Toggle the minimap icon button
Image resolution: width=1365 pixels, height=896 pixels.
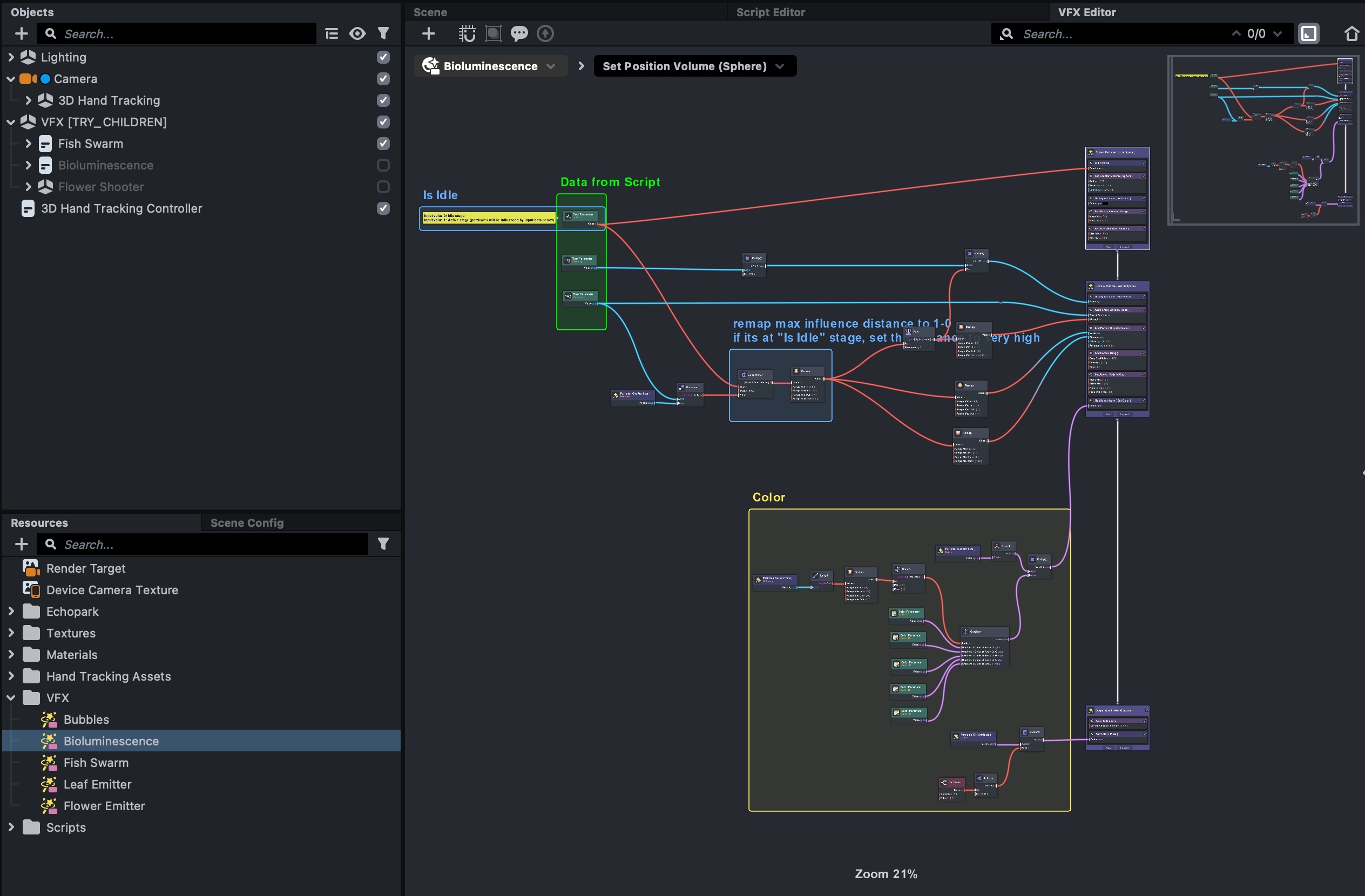(1309, 34)
